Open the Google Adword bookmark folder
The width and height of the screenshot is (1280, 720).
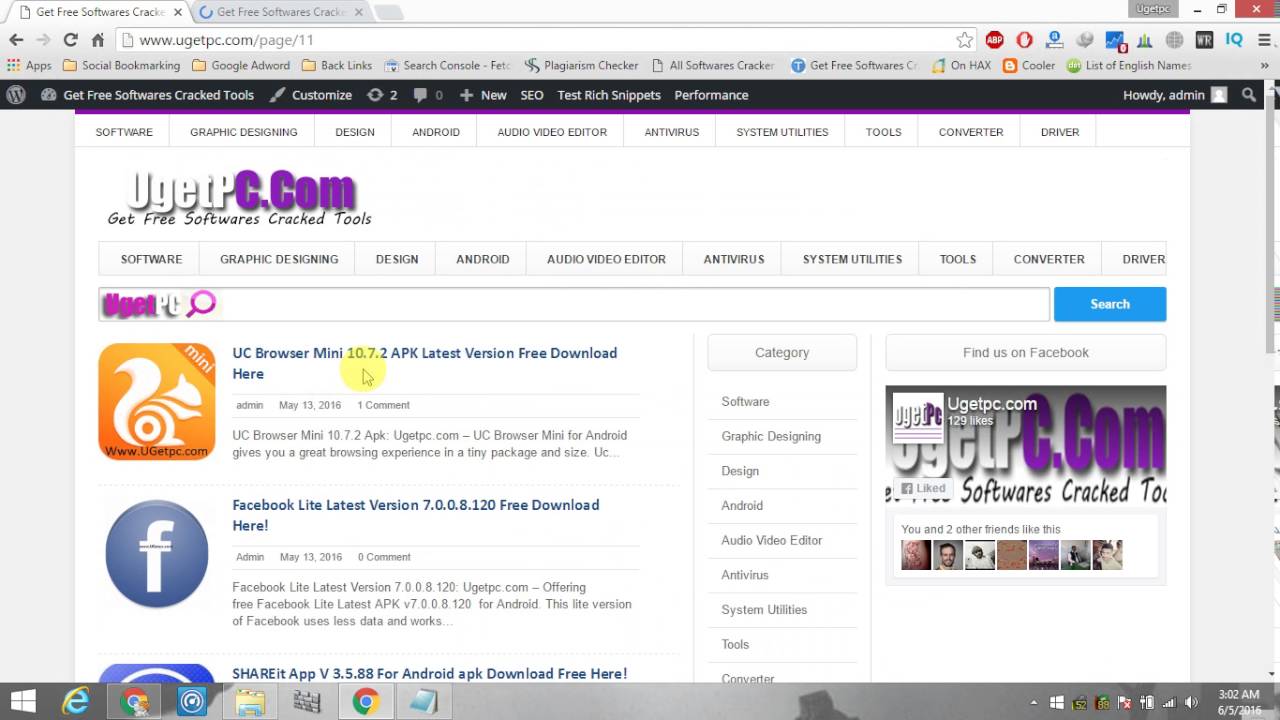[x=241, y=65]
